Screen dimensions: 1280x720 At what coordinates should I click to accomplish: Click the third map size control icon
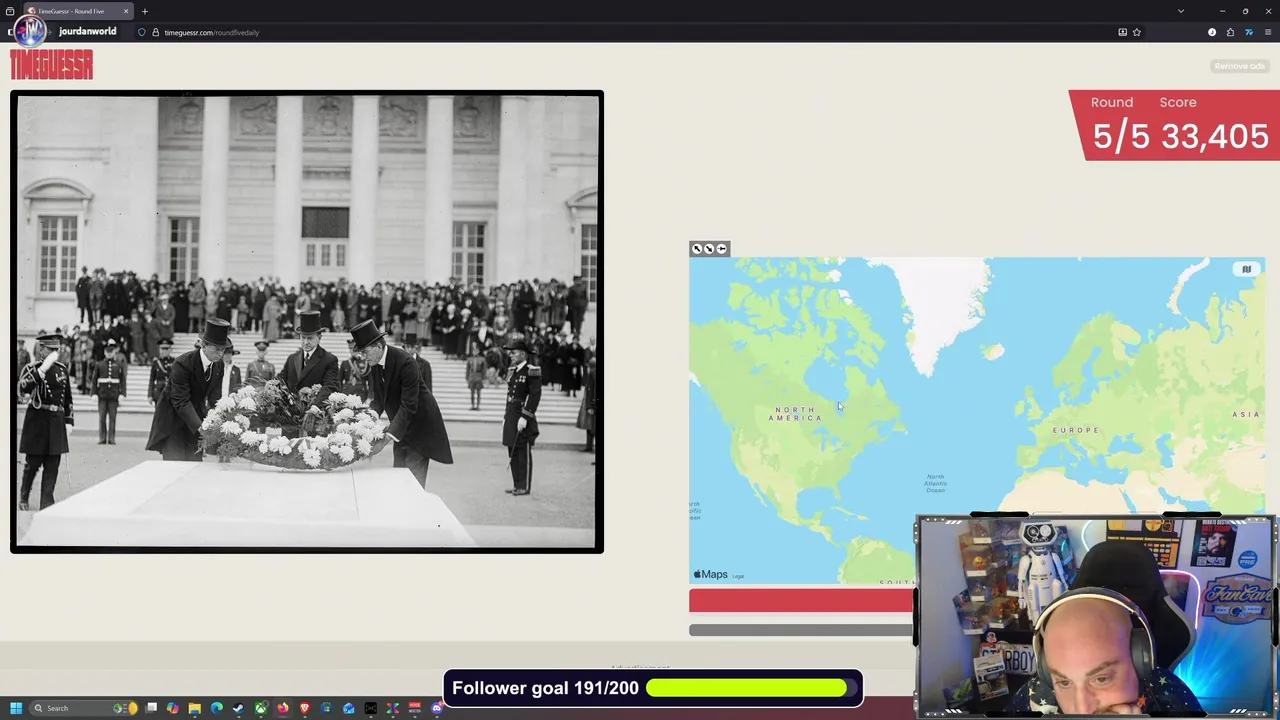[721, 249]
